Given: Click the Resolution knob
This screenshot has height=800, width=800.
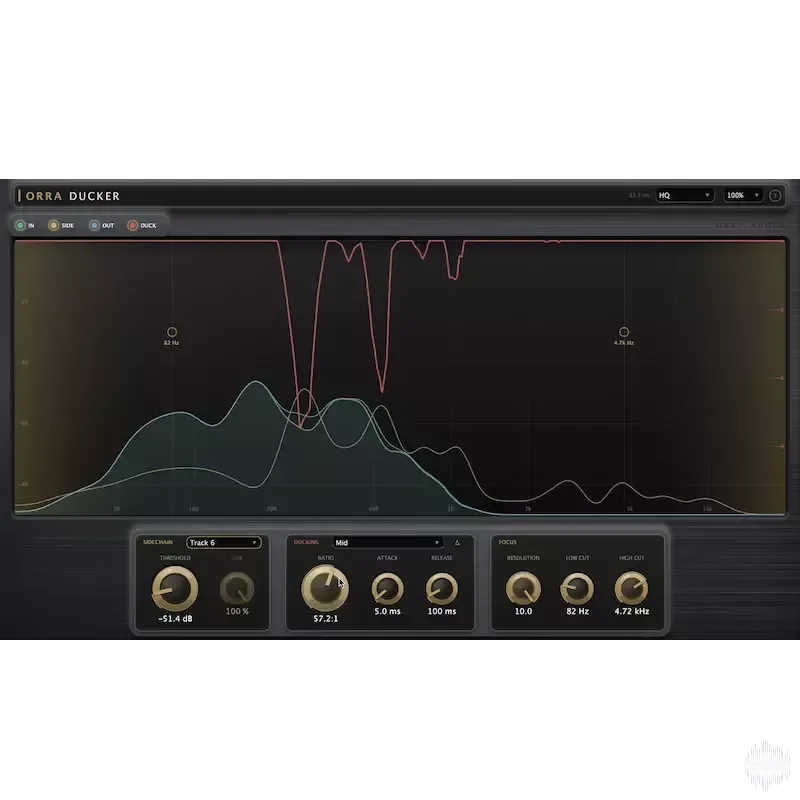Looking at the screenshot, I should click(523, 588).
